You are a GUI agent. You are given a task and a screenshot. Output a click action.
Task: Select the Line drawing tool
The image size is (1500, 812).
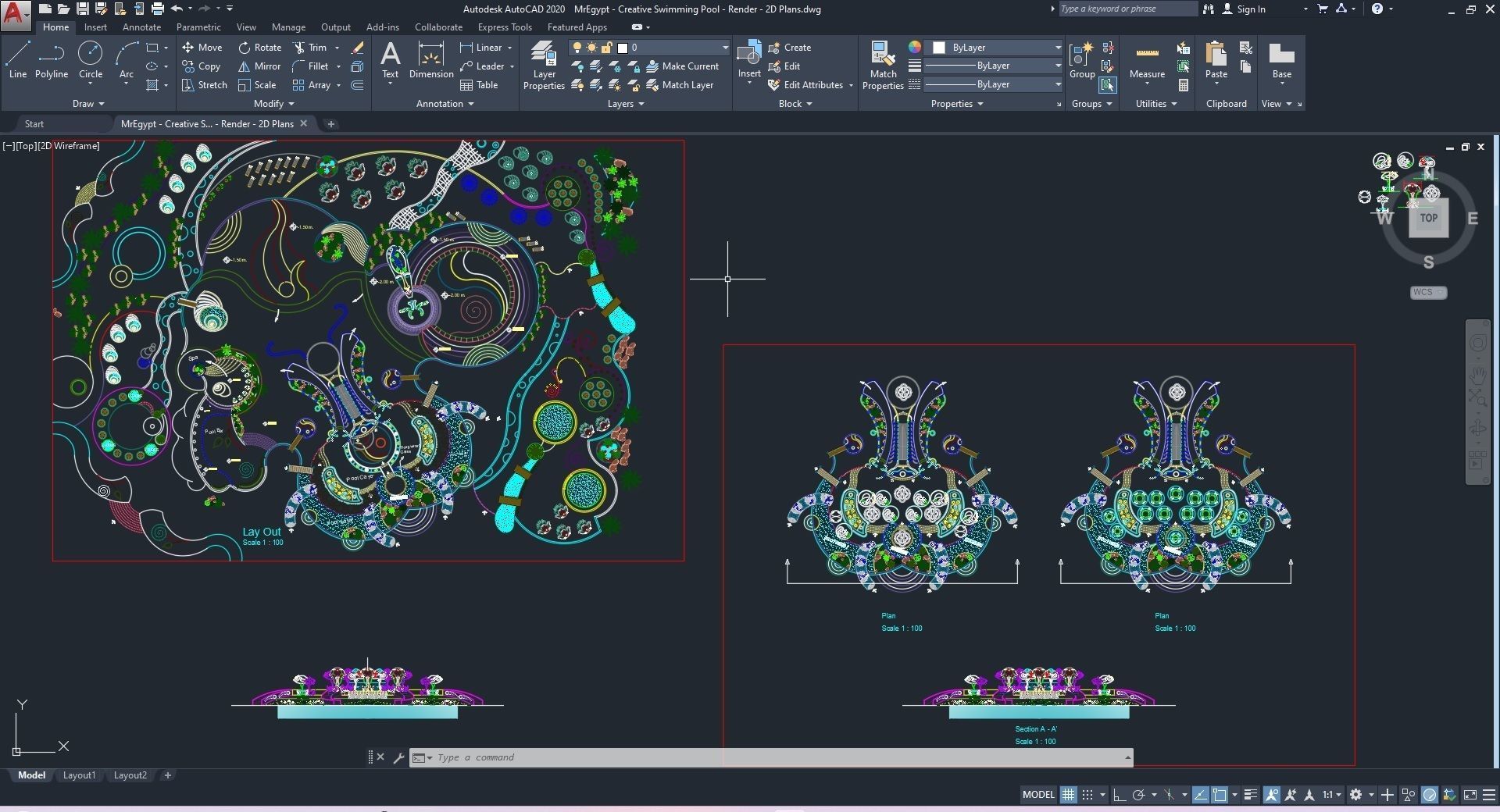17,55
